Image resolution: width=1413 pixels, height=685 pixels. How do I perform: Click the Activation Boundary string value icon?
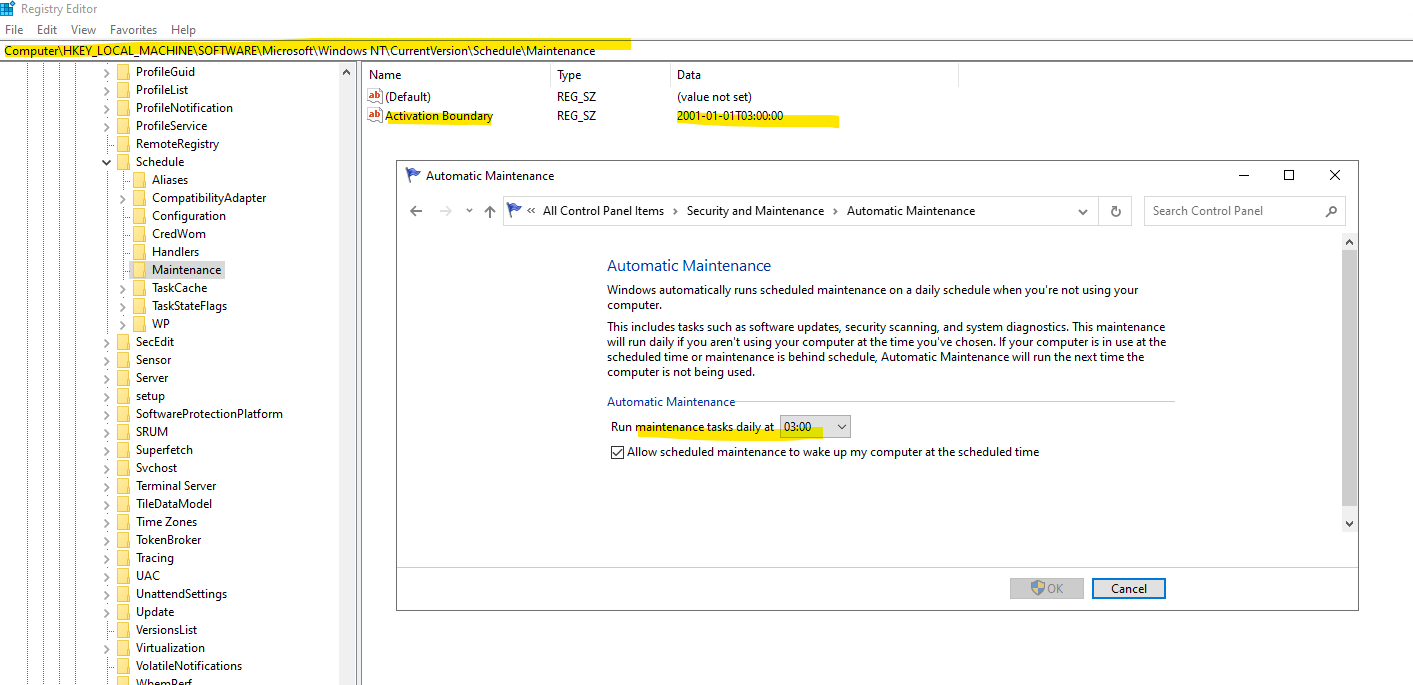tap(375, 116)
